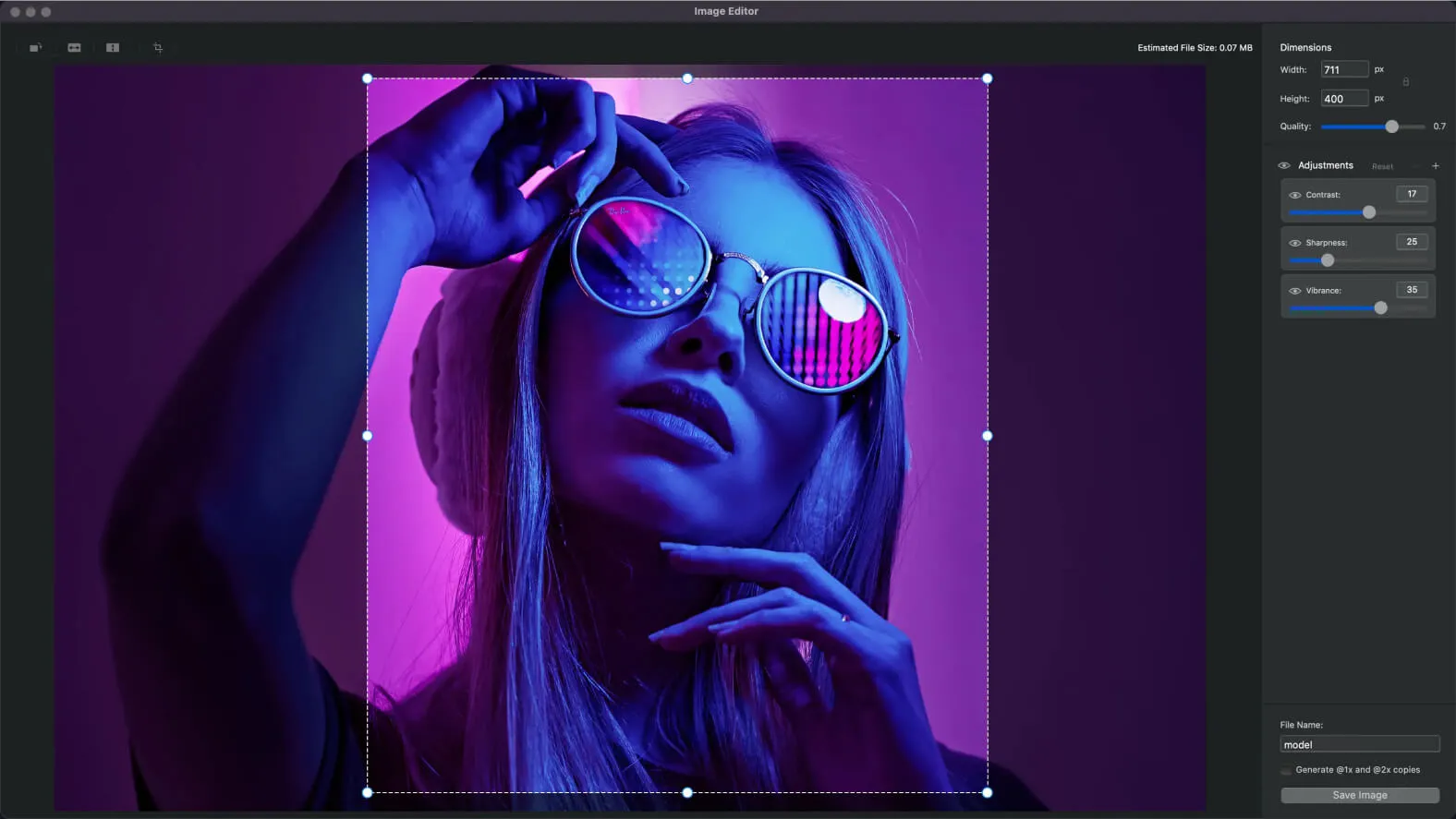Viewport: 1456px width, 819px height.
Task: Click the Quality value 0.7
Action: (1439, 126)
